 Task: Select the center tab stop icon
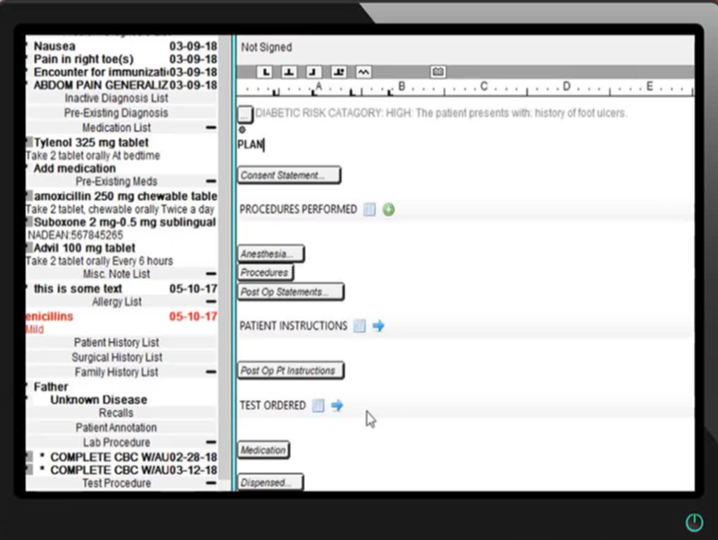(289, 72)
